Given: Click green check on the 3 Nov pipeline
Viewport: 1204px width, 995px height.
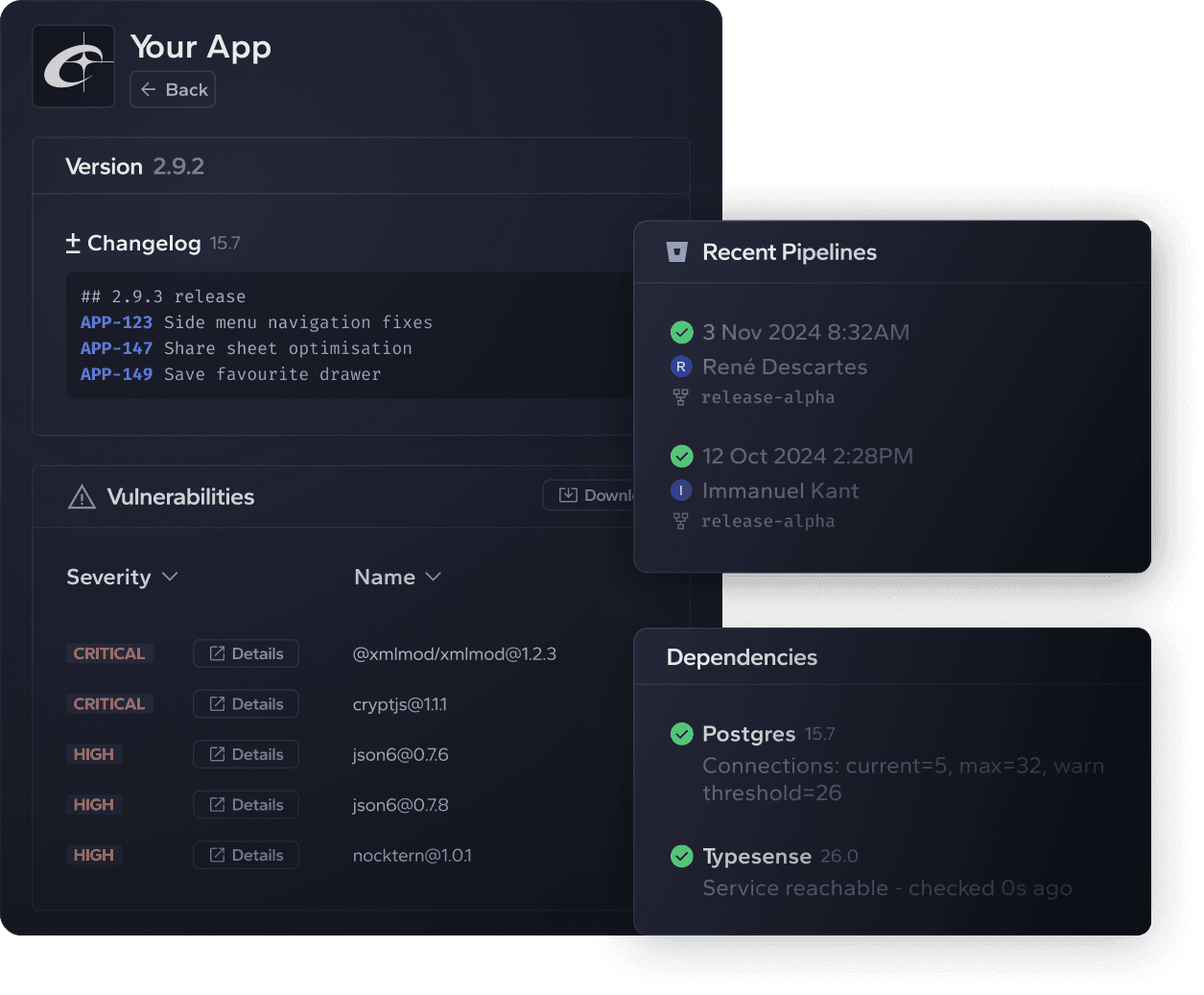Looking at the screenshot, I should [681, 332].
